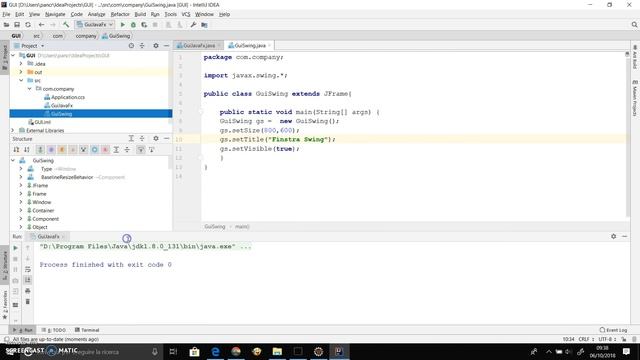
Task: Open the Windows Store taskbar icon
Action: coord(194,351)
